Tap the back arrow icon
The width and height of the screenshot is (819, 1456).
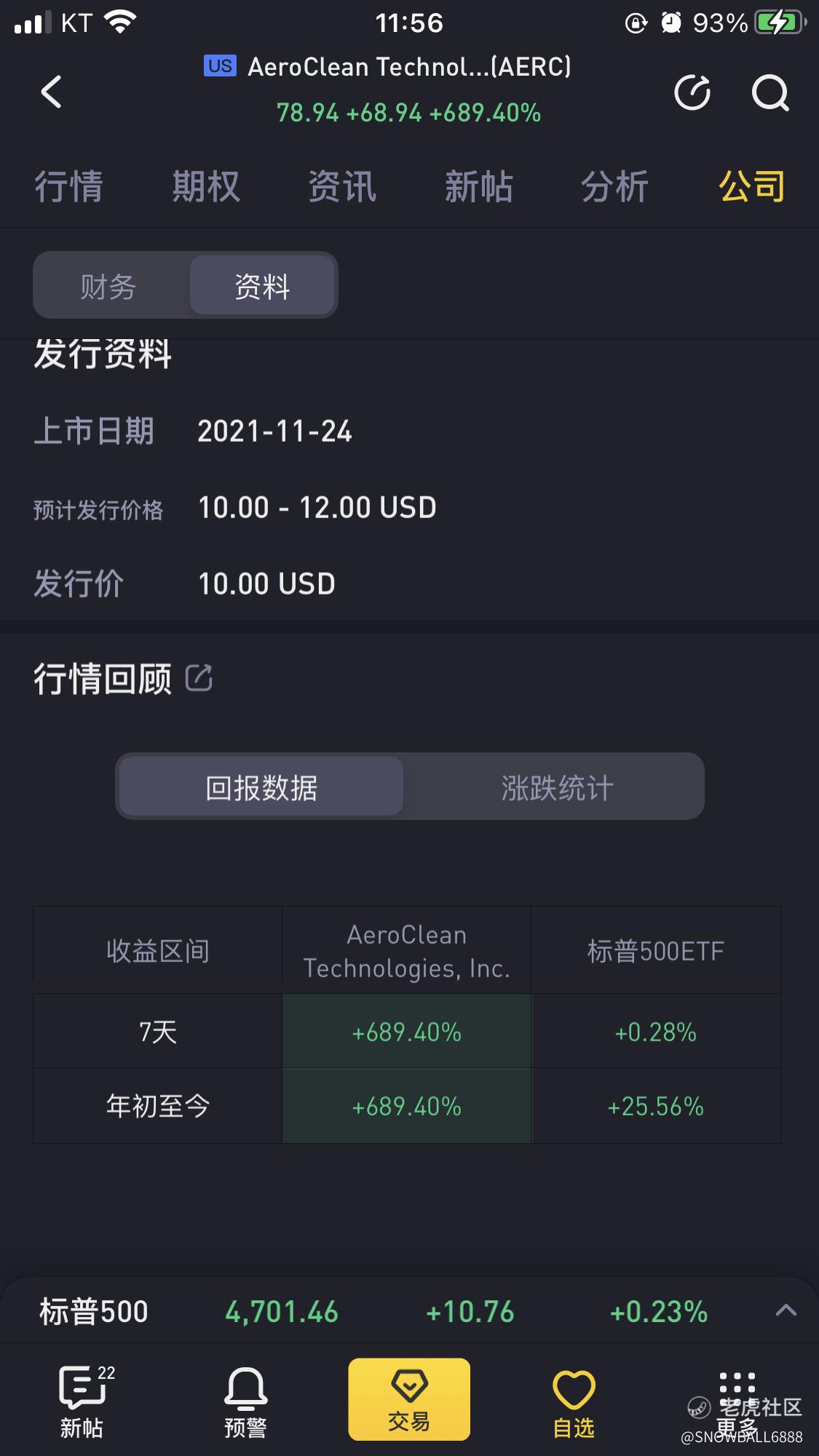pyautogui.click(x=52, y=92)
